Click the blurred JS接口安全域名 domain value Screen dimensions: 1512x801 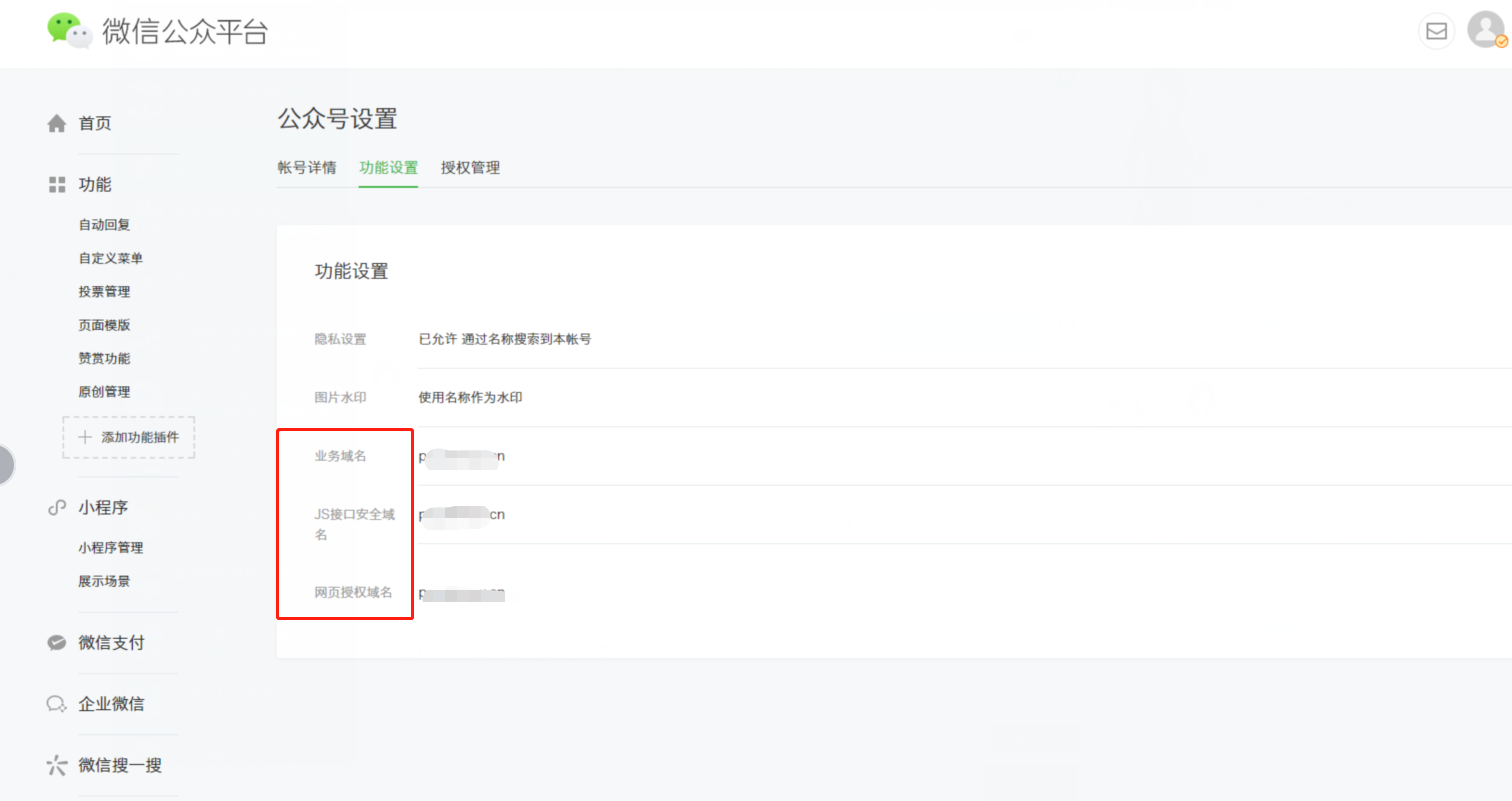(462, 515)
